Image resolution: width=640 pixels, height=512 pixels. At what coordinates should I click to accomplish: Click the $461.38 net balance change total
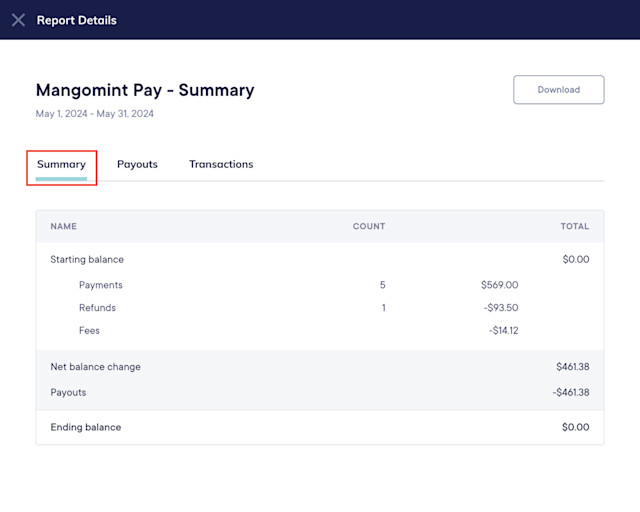point(573,367)
